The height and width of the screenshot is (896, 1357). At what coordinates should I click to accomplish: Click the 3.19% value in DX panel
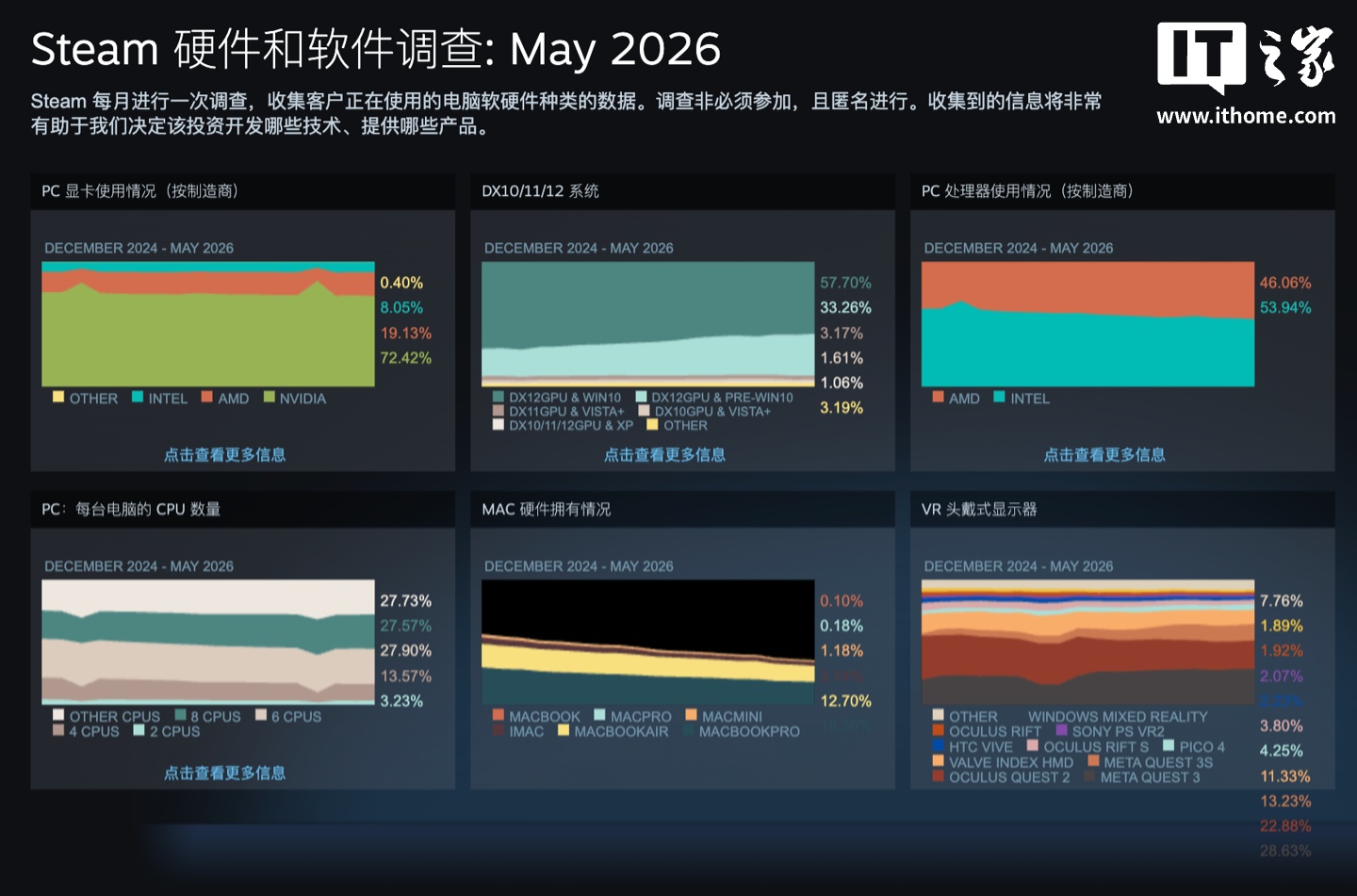(x=842, y=408)
